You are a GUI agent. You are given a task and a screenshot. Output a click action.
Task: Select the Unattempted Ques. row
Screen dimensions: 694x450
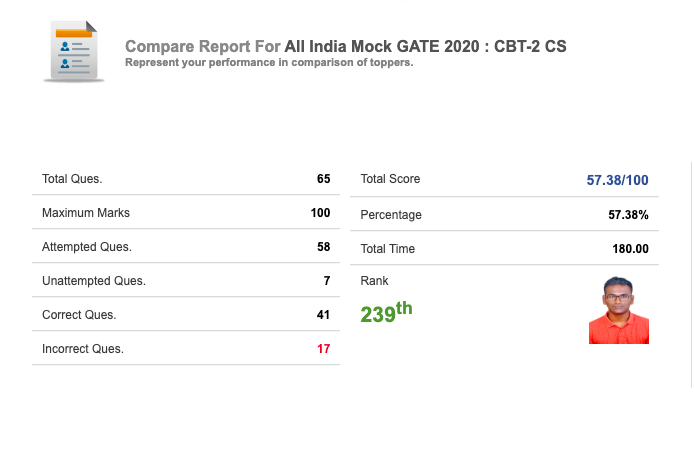(186, 281)
